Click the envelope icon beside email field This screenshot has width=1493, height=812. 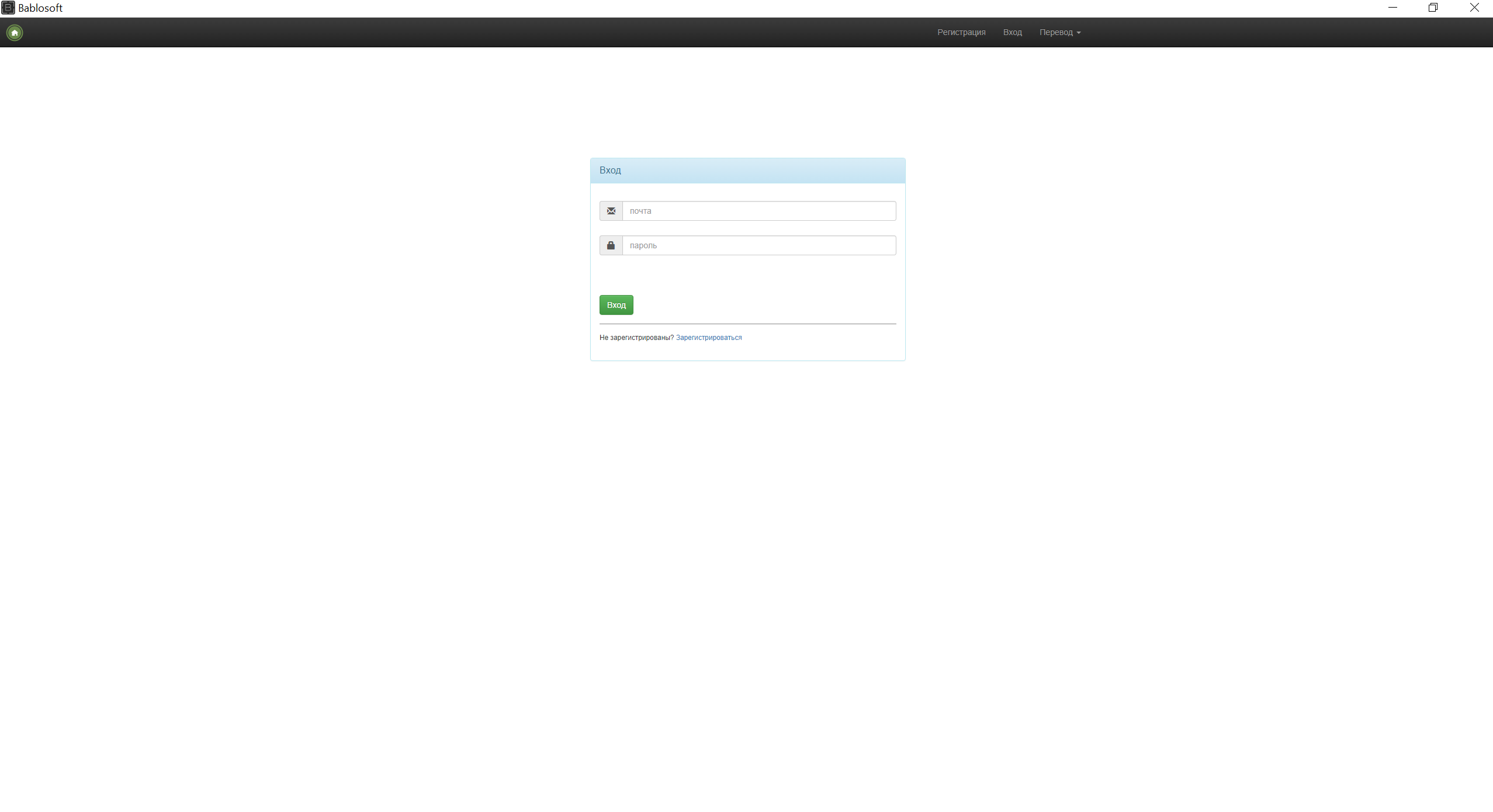[611, 211]
